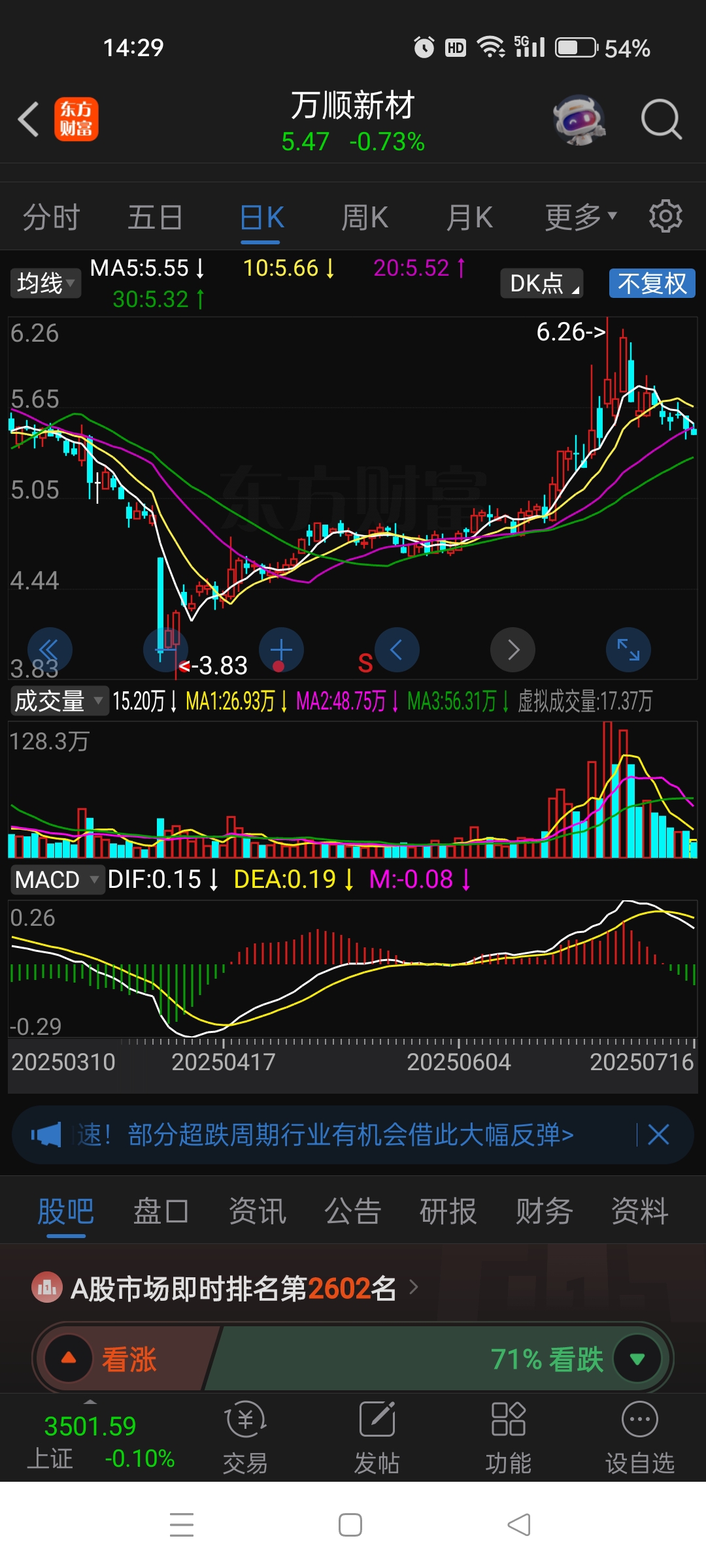706x1568 pixels.
Task: Expand chart to fullscreen icon
Action: click(x=629, y=650)
